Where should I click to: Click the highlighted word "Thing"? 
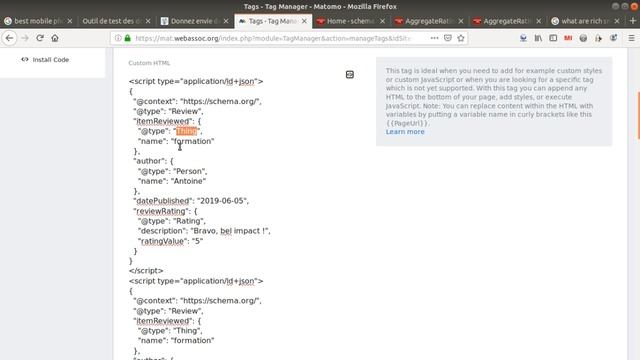click(187, 131)
